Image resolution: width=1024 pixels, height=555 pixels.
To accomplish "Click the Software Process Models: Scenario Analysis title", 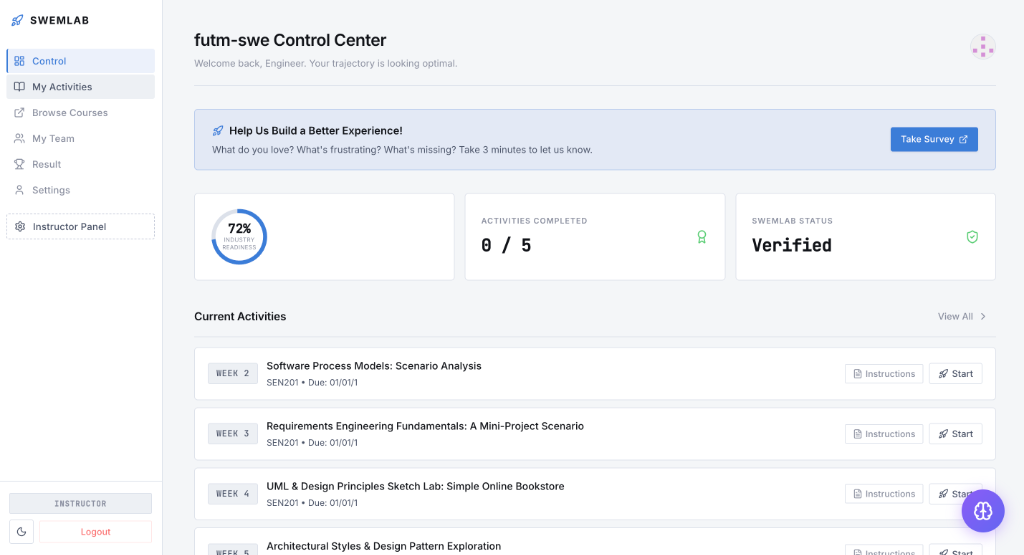I will coord(374,366).
